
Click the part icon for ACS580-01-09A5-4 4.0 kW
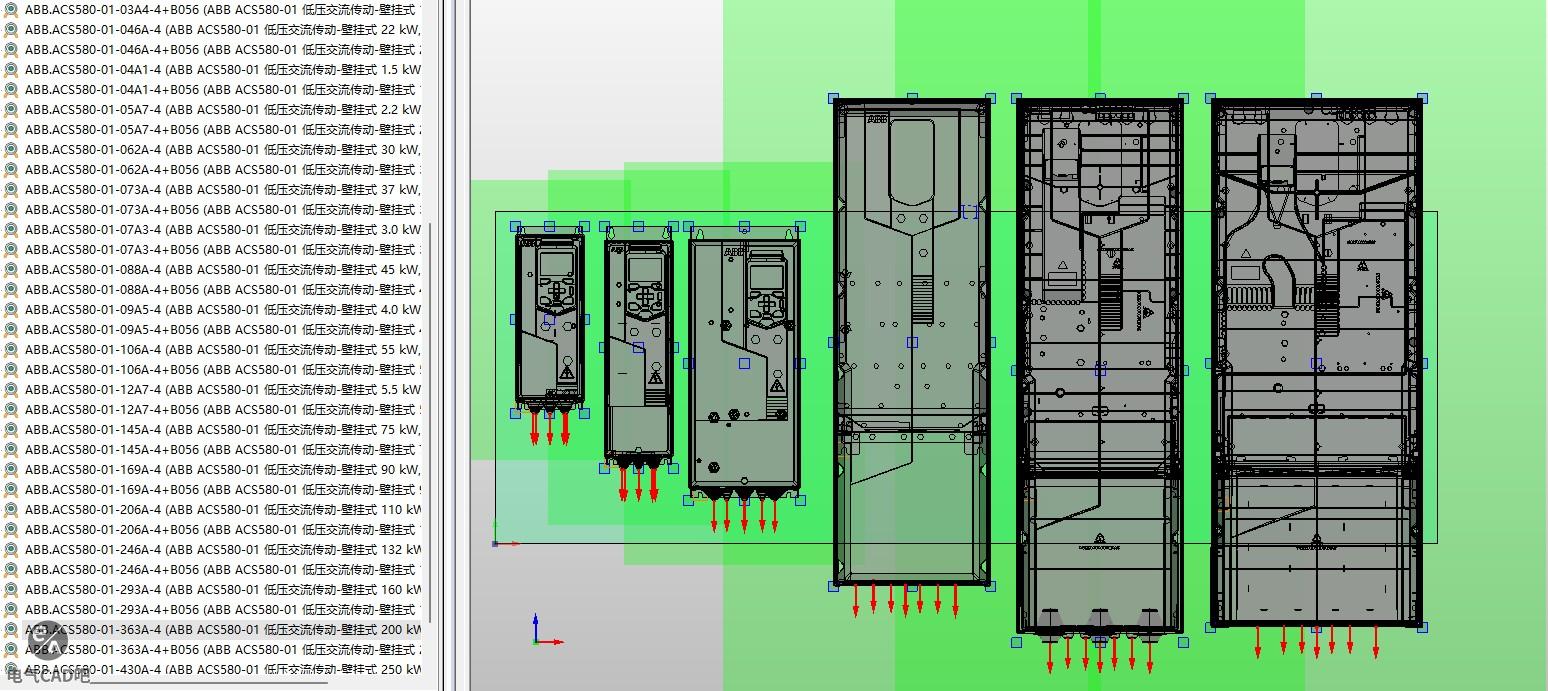11,310
